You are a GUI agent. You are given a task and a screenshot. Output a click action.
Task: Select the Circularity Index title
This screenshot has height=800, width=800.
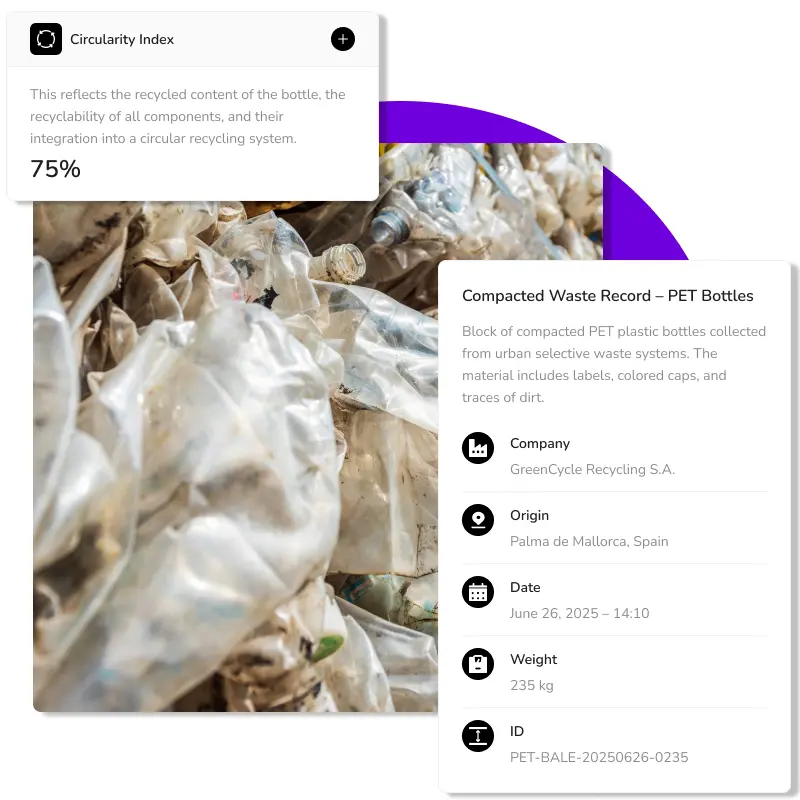coord(122,39)
